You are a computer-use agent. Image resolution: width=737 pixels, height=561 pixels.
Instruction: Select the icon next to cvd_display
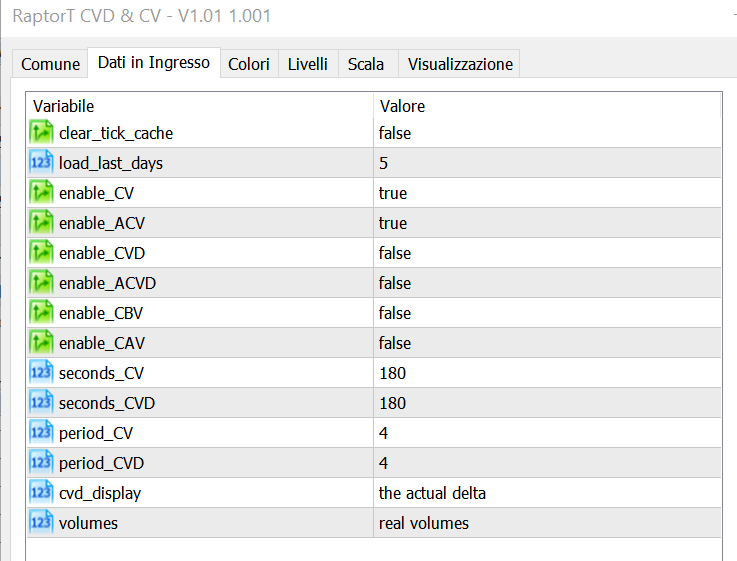(x=41, y=493)
